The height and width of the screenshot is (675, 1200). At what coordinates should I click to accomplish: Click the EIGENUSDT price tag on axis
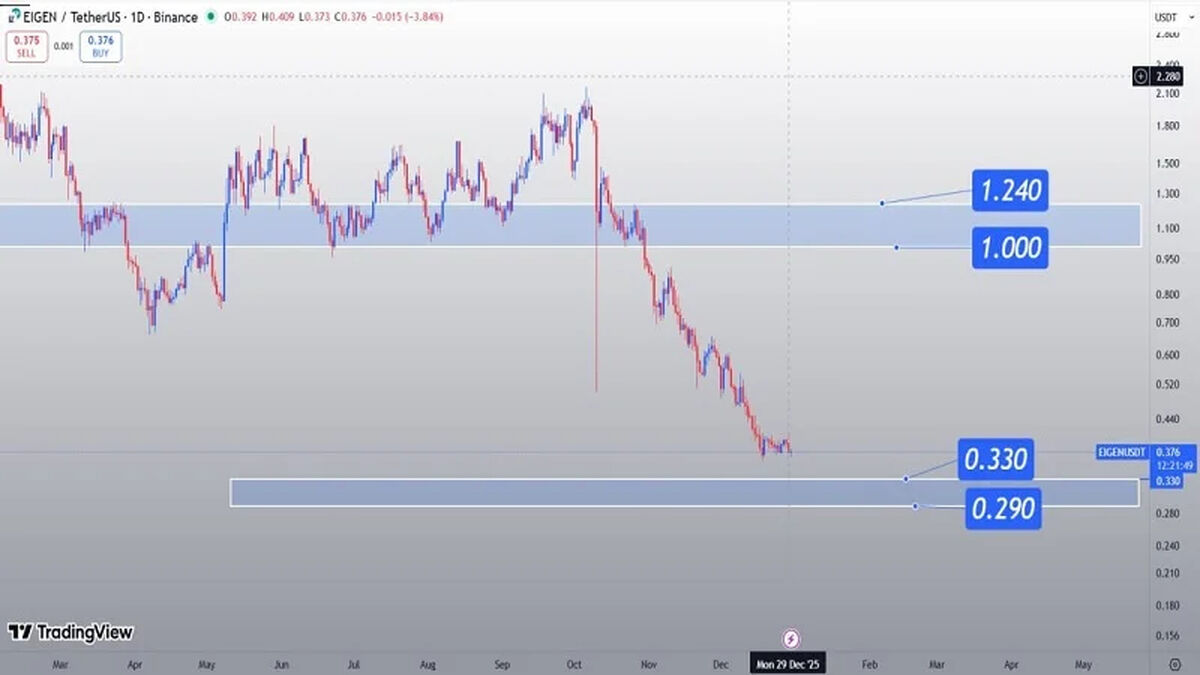pyautogui.click(x=1121, y=452)
